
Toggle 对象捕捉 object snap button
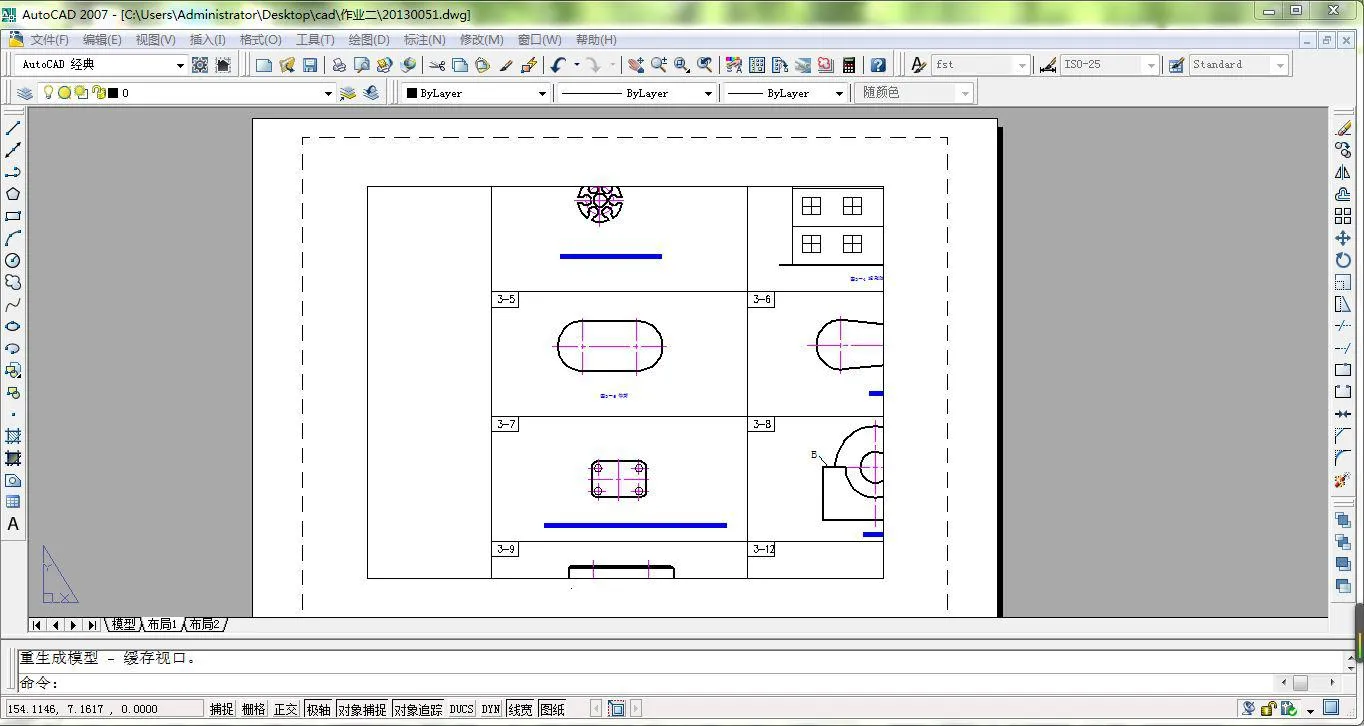click(x=361, y=709)
